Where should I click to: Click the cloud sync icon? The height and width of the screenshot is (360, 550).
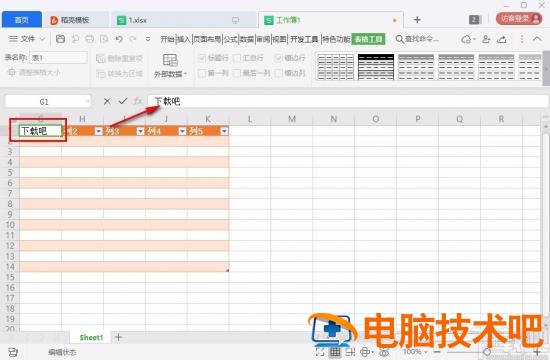[x=466, y=39]
